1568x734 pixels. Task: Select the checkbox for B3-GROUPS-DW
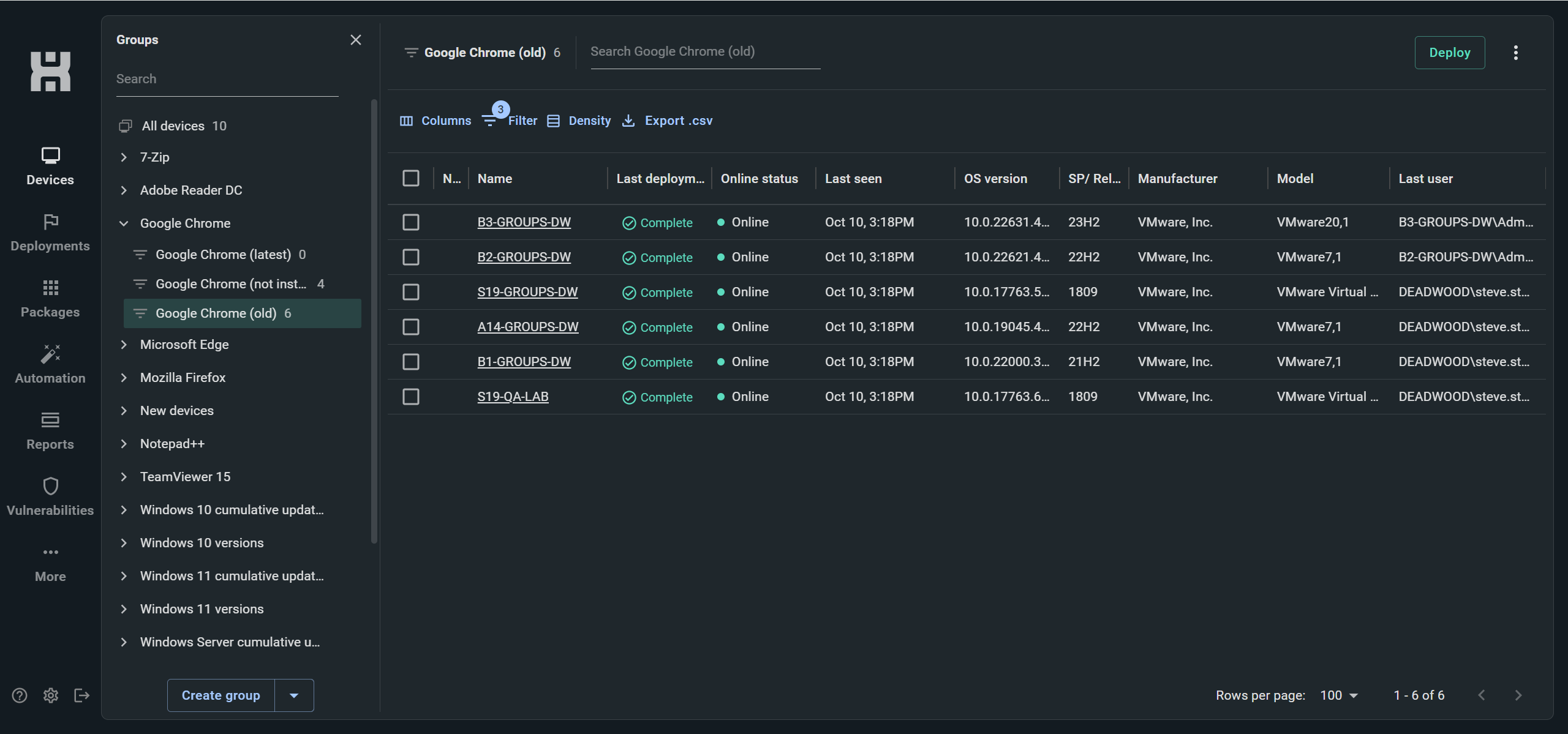(x=411, y=222)
